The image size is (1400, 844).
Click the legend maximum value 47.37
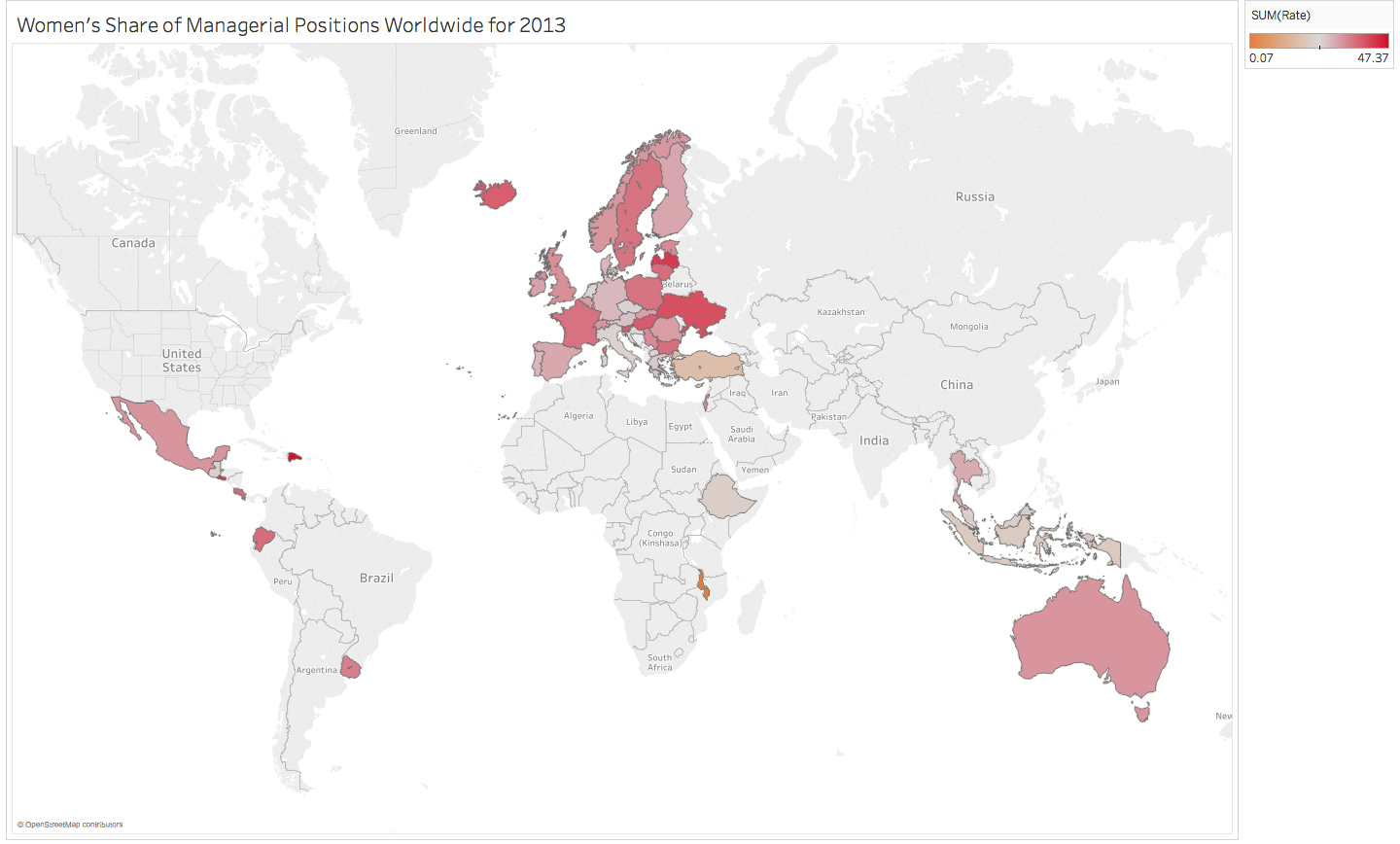[1372, 58]
